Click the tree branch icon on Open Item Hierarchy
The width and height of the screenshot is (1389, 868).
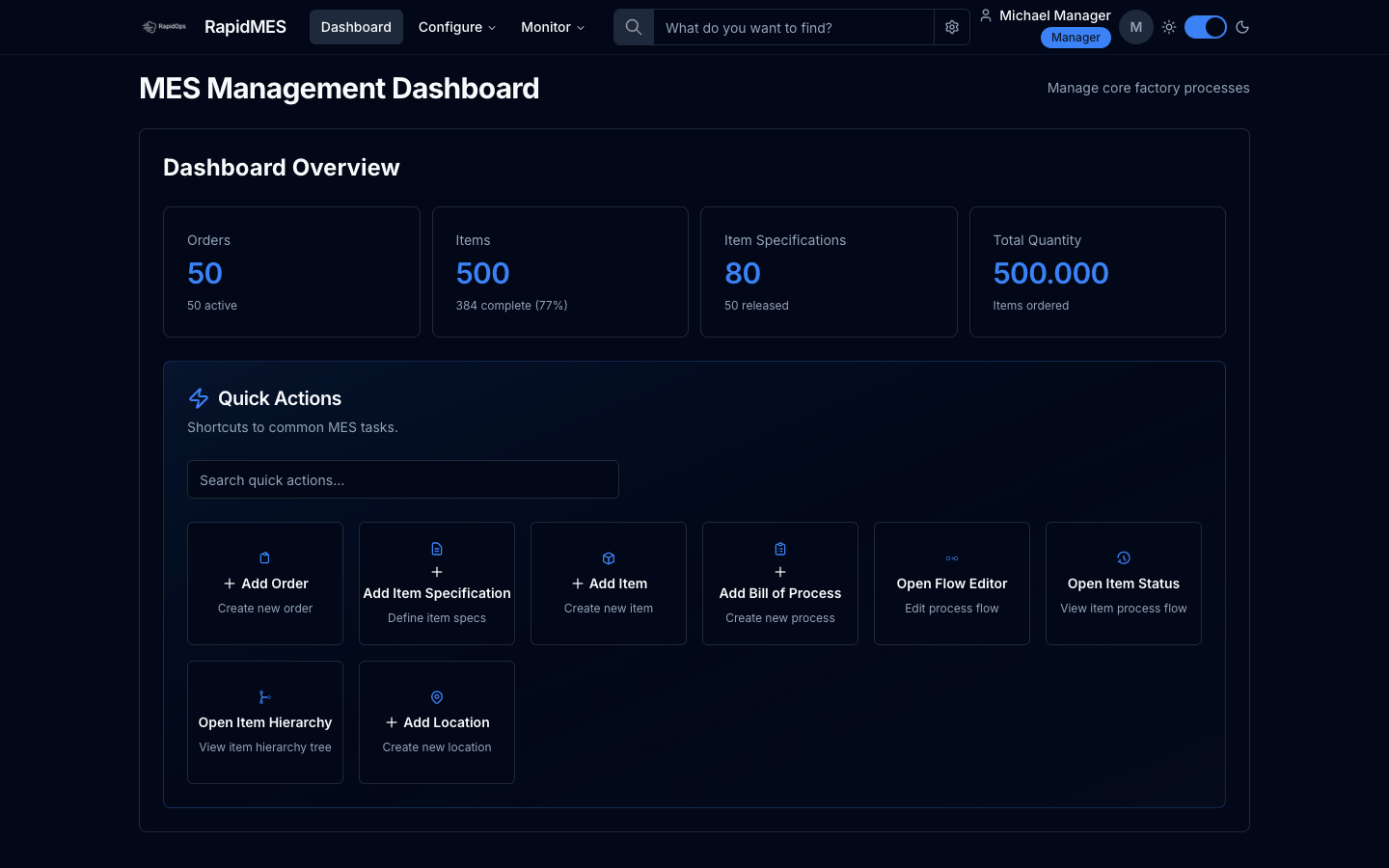[x=265, y=696]
